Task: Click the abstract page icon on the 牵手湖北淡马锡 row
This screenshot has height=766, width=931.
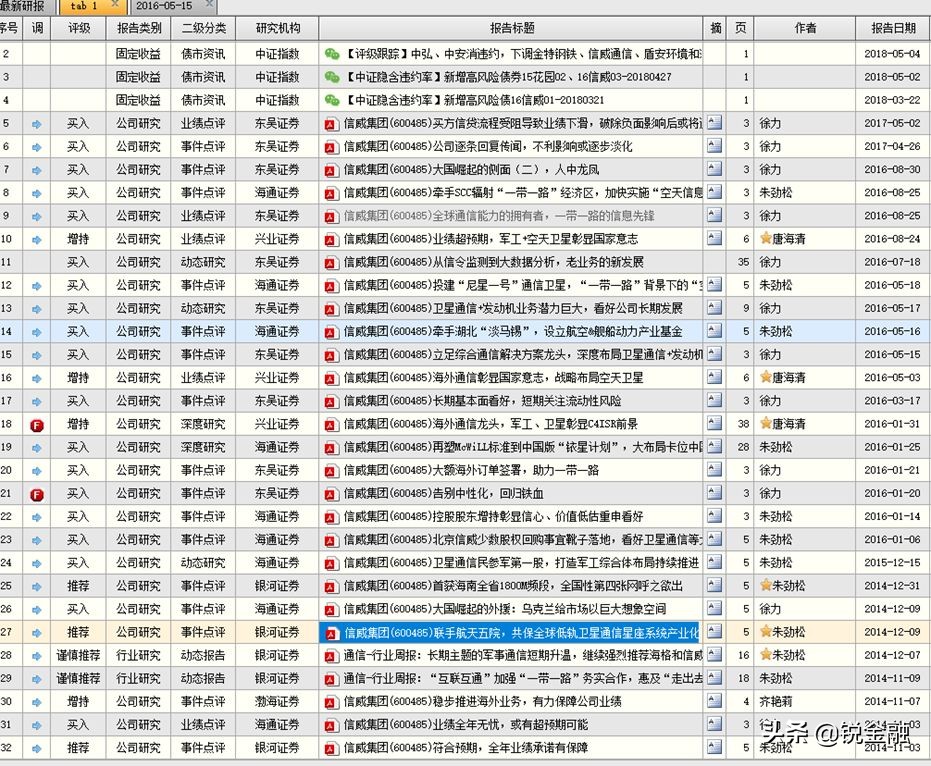Action: click(x=714, y=330)
